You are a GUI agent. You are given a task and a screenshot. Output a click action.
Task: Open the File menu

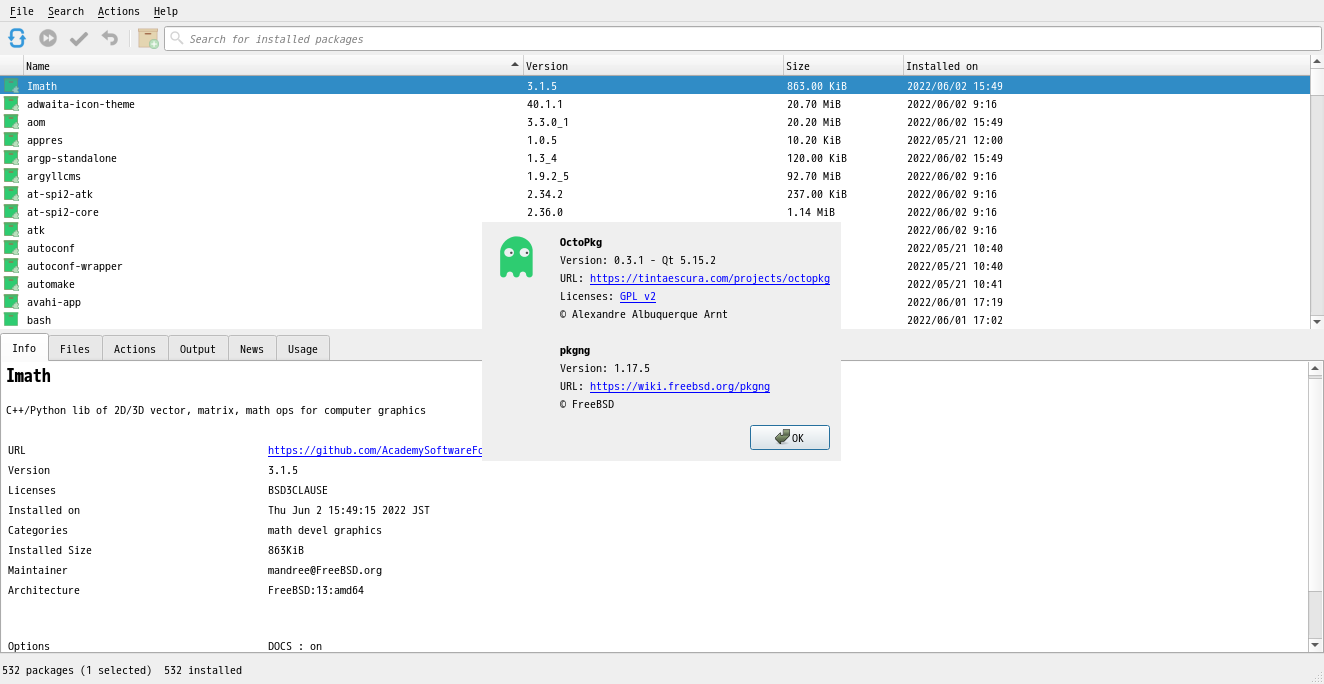pos(22,11)
